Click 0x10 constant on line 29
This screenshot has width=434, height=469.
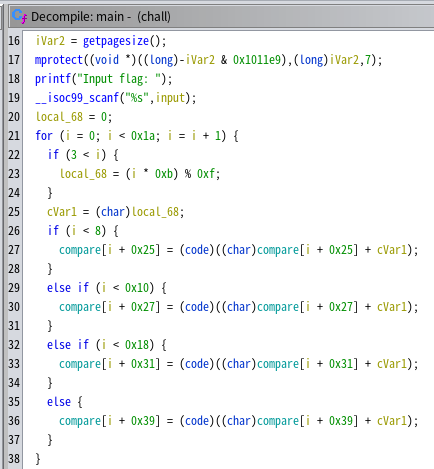[x=137, y=288]
